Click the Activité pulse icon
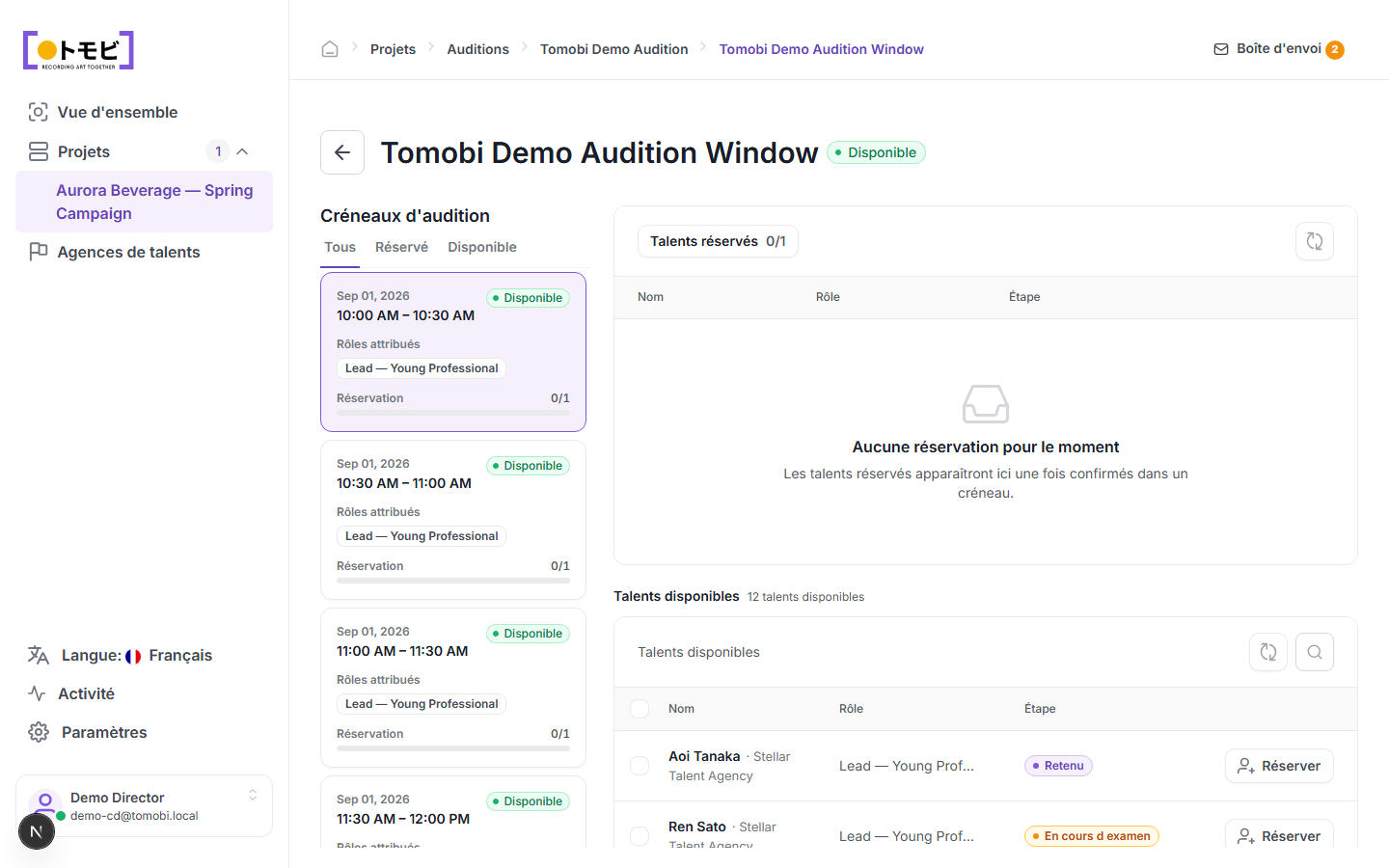 [38, 693]
